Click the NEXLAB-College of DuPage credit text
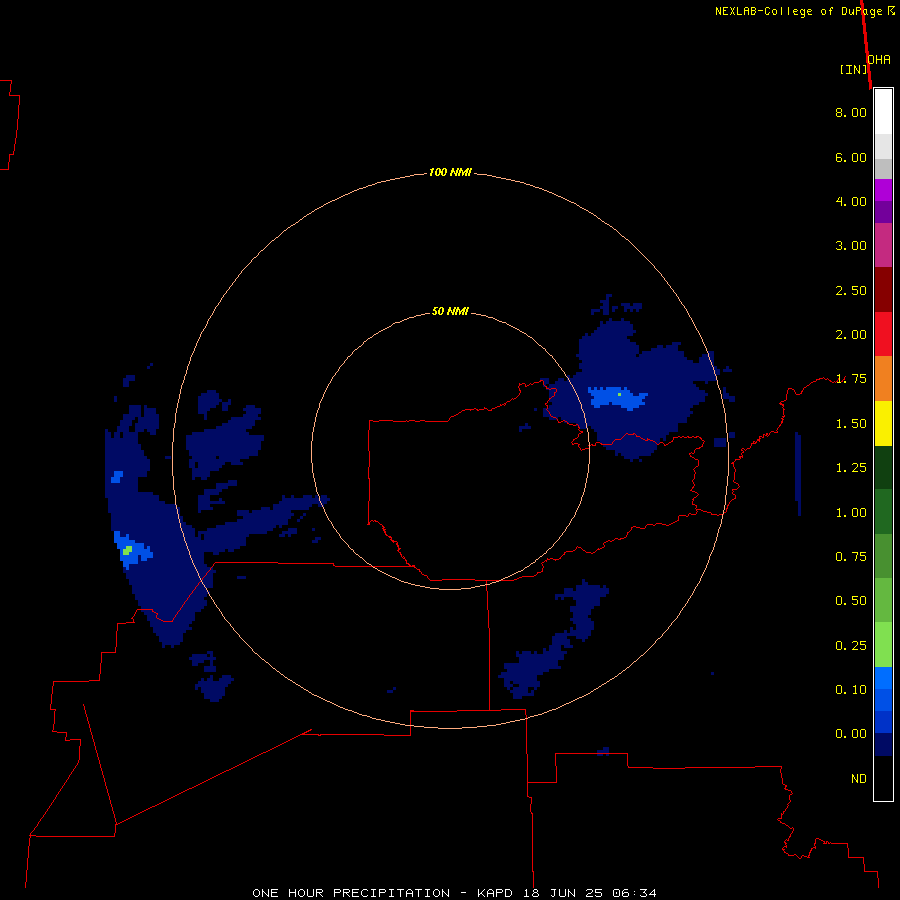The height and width of the screenshot is (900, 900). (798, 11)
